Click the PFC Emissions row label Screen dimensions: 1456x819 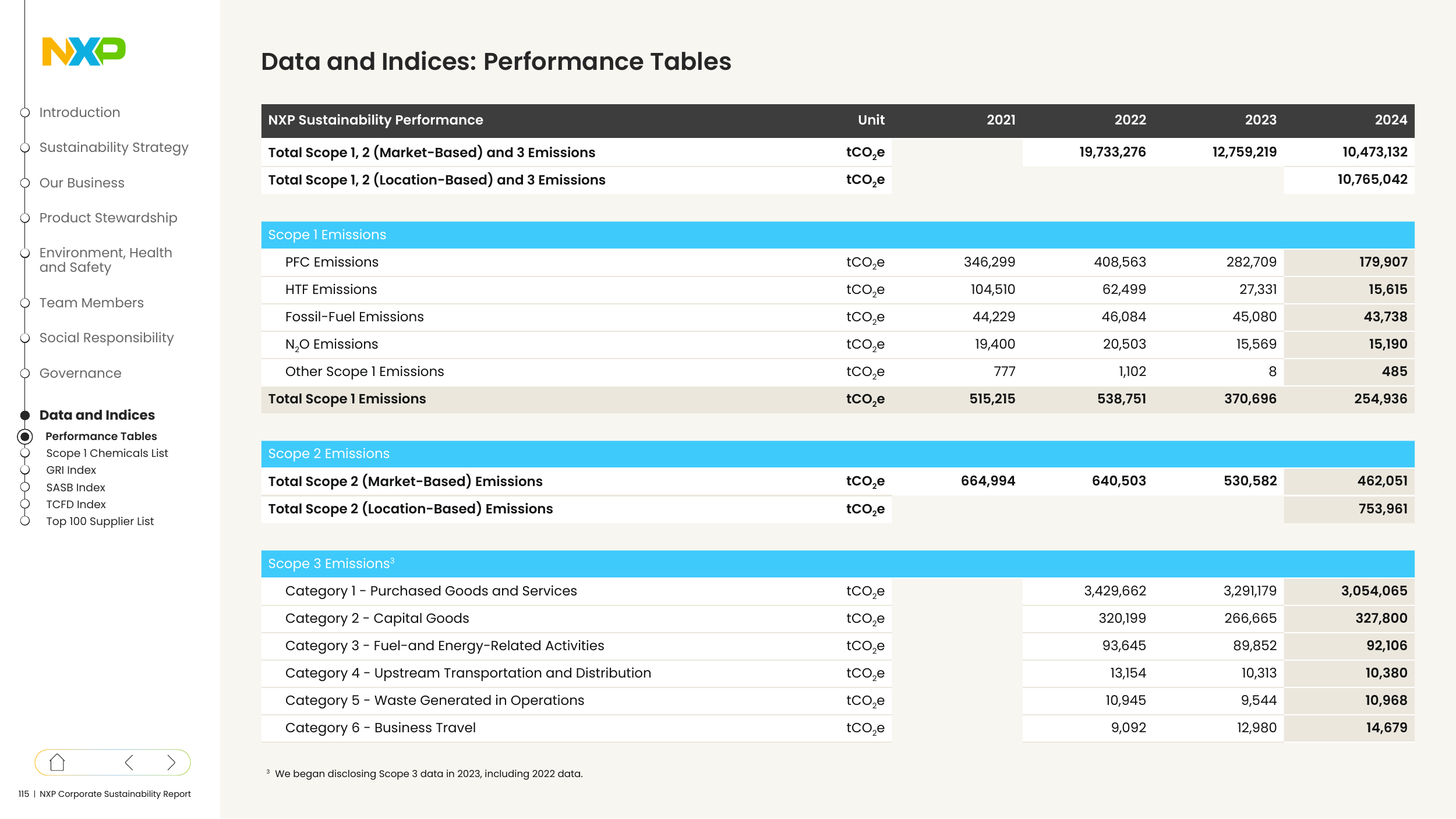pos(332,262)
